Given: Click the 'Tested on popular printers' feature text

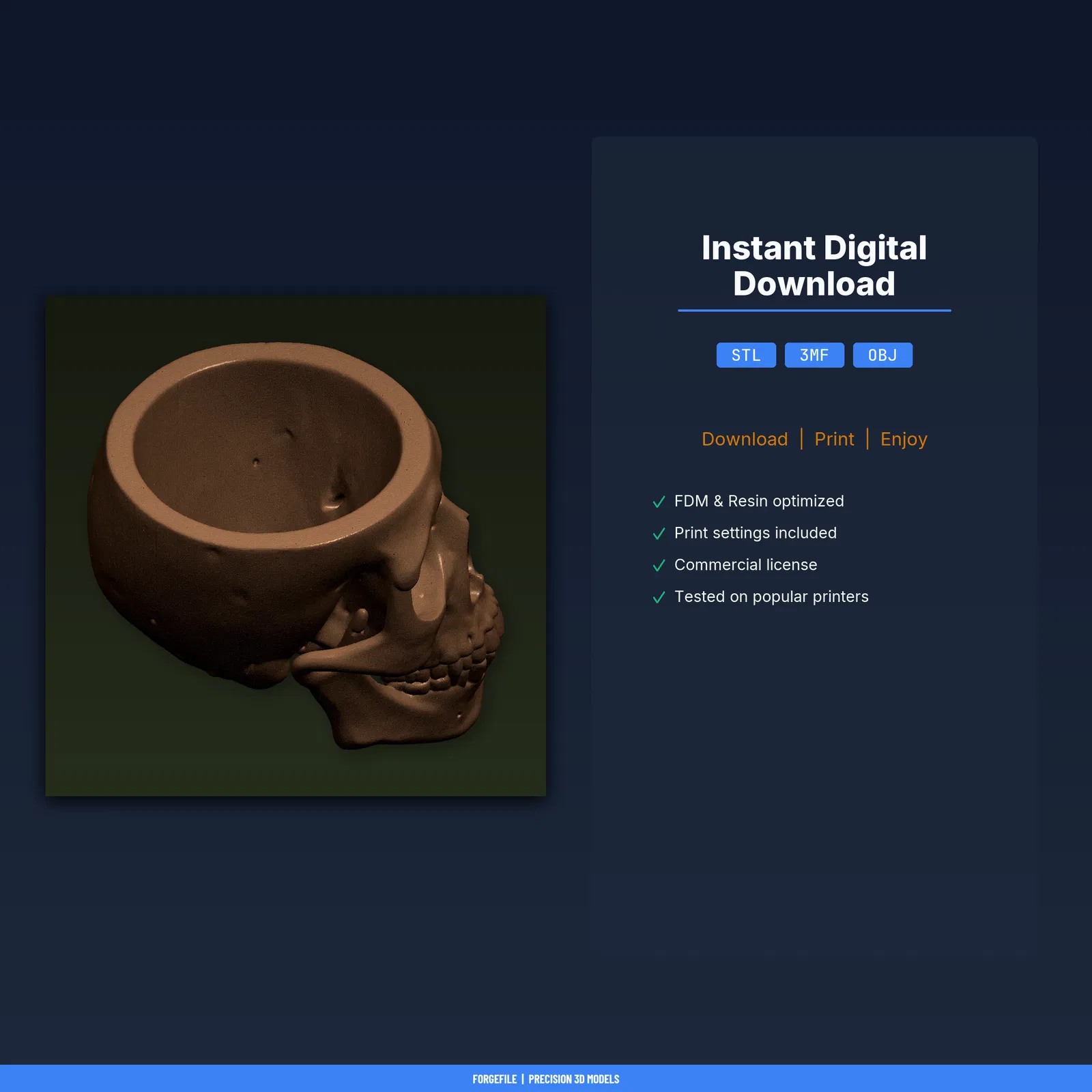Looking at the screenshot, I should (x=771, y=597).
